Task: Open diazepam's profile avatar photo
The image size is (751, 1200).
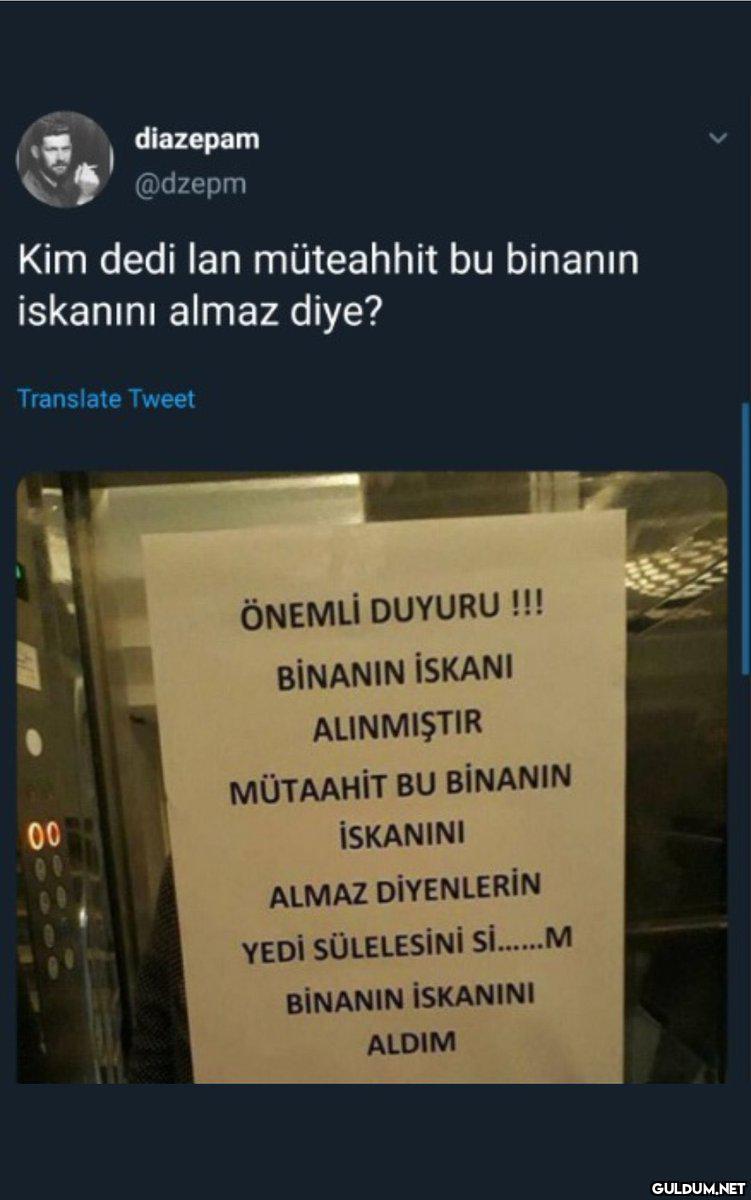Action: (x=65, y=159)
